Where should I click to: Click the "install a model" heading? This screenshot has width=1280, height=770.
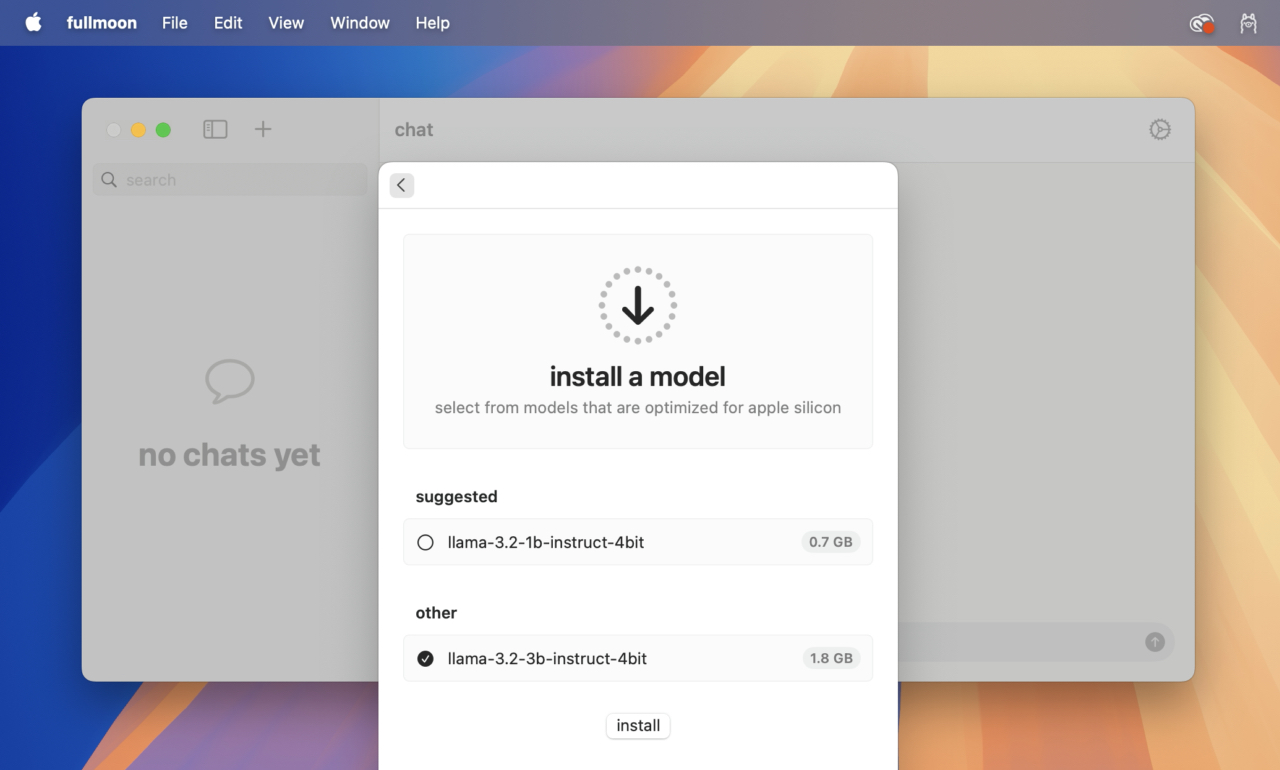(638, 376)
